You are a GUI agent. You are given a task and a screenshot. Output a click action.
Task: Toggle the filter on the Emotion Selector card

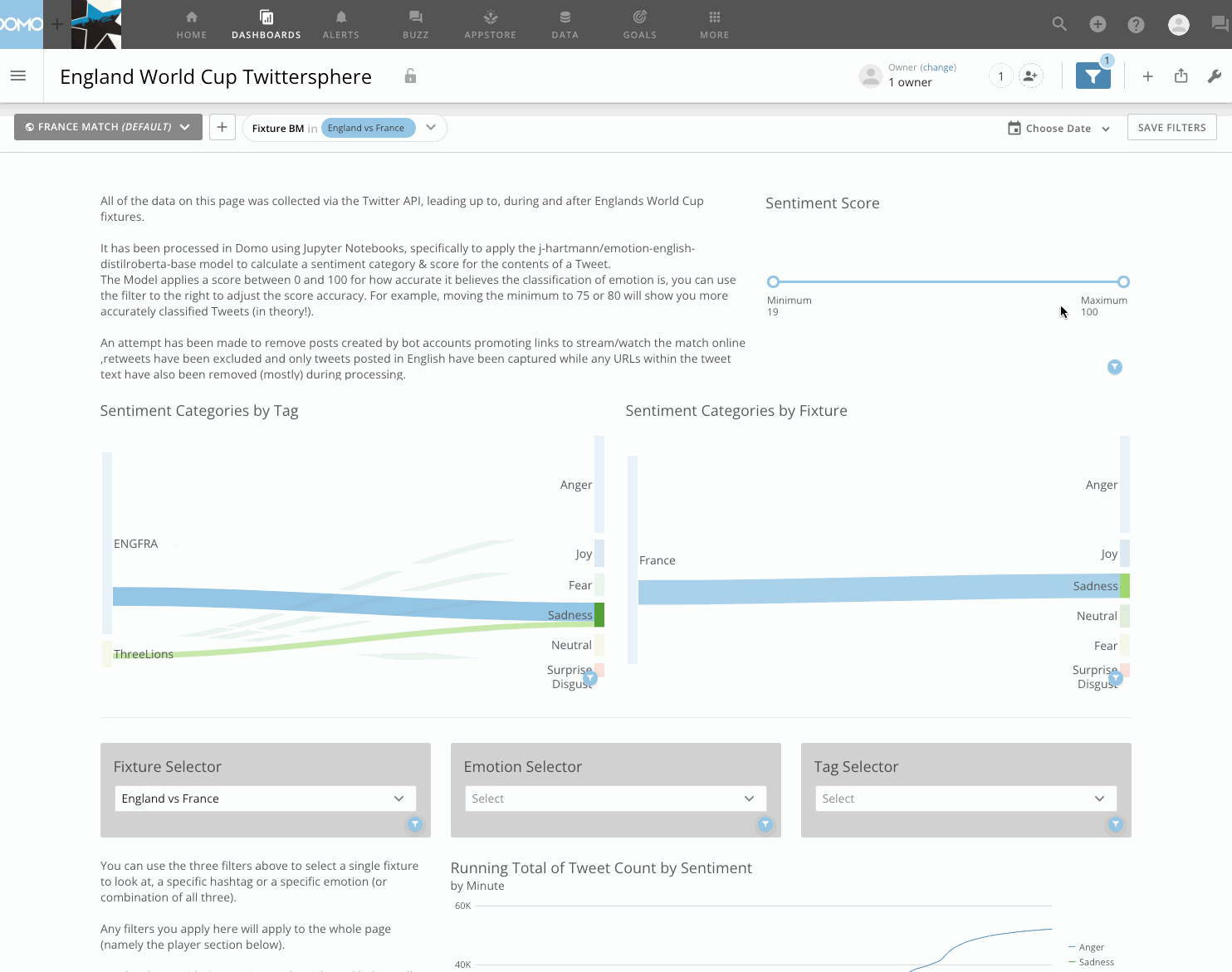click(x=765, y=824)
